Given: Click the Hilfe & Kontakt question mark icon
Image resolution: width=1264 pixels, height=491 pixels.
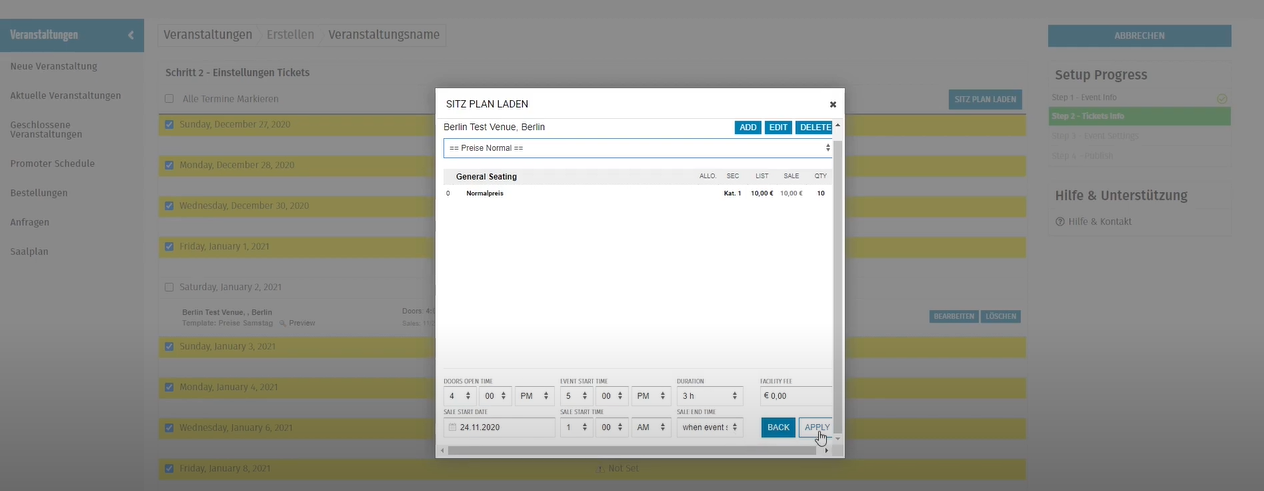Looking at the screenshot, I should [1060, 221].
